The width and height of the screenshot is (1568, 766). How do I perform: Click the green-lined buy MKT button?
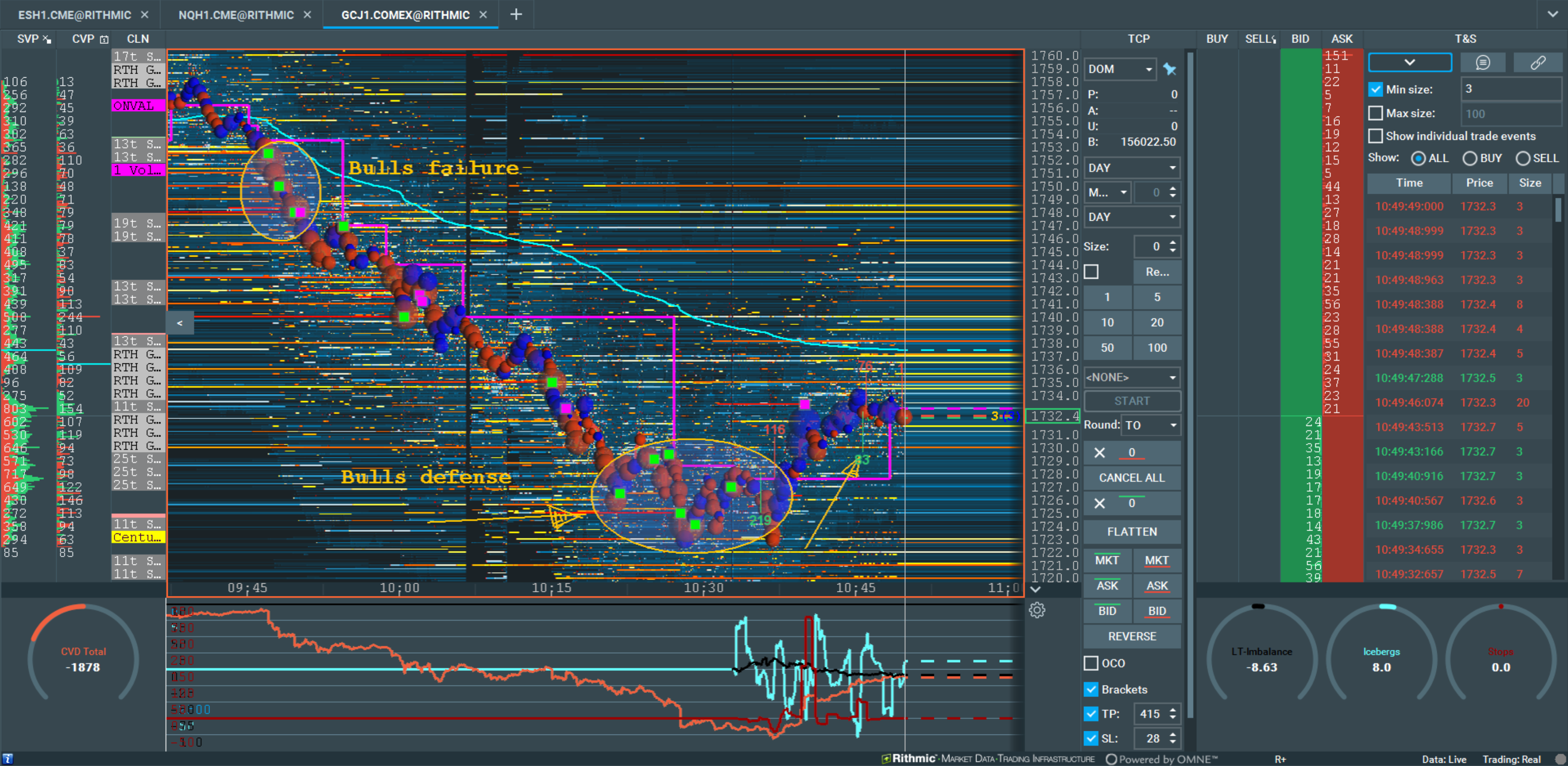(1107, 561)
